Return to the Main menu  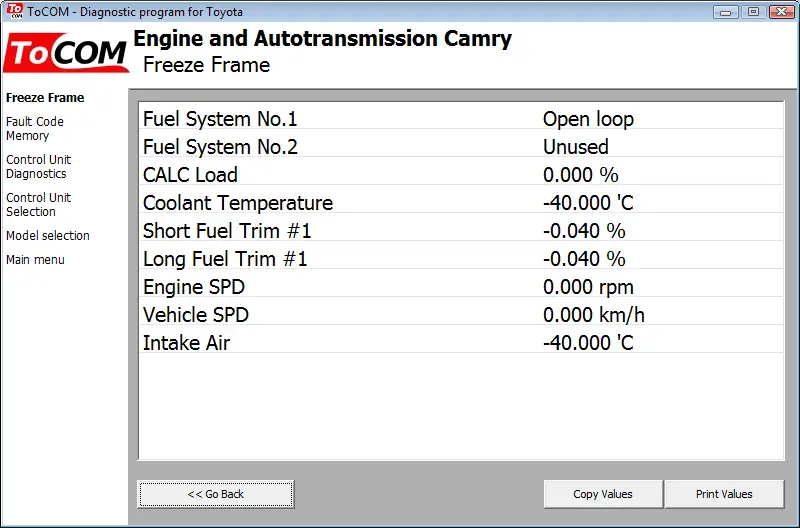(x=35, y=260)
